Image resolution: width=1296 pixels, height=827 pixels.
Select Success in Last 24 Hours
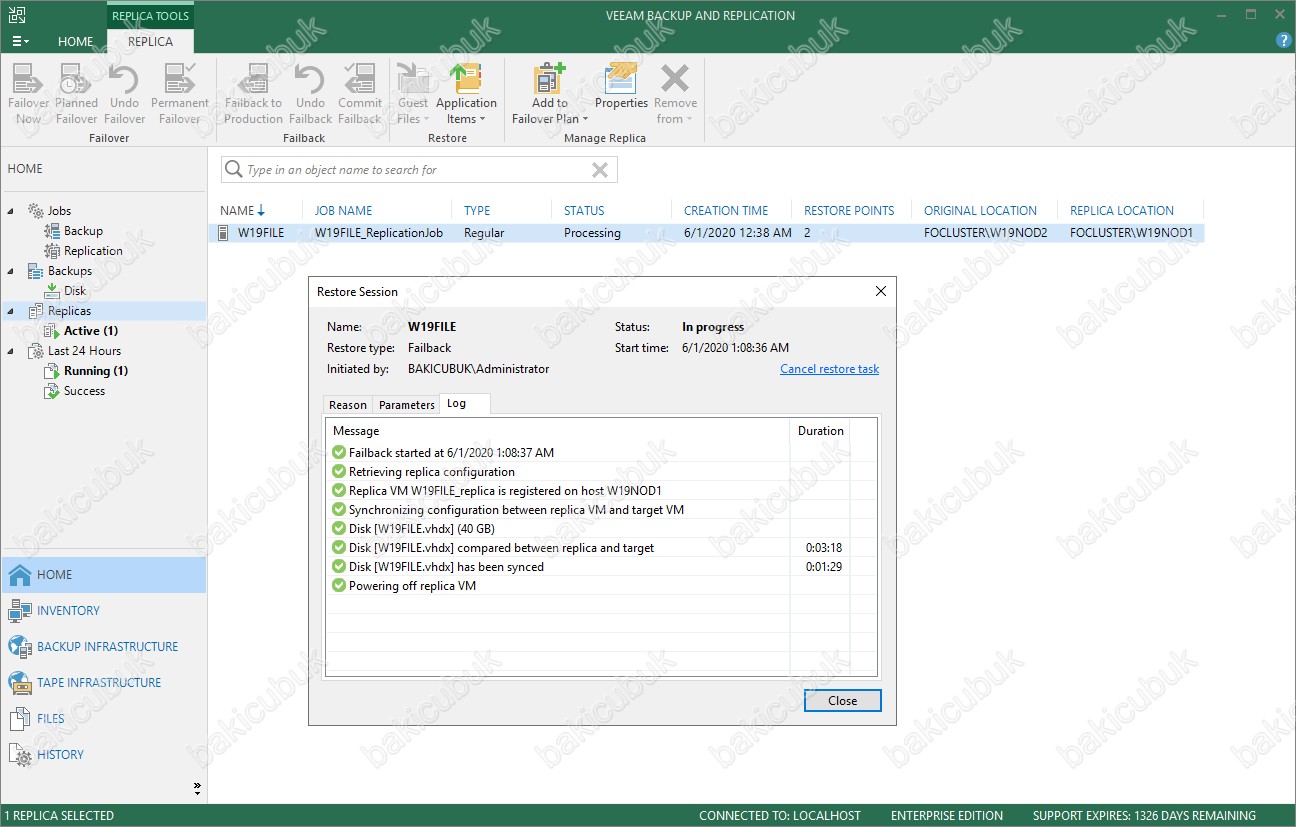tap(84, 391)
